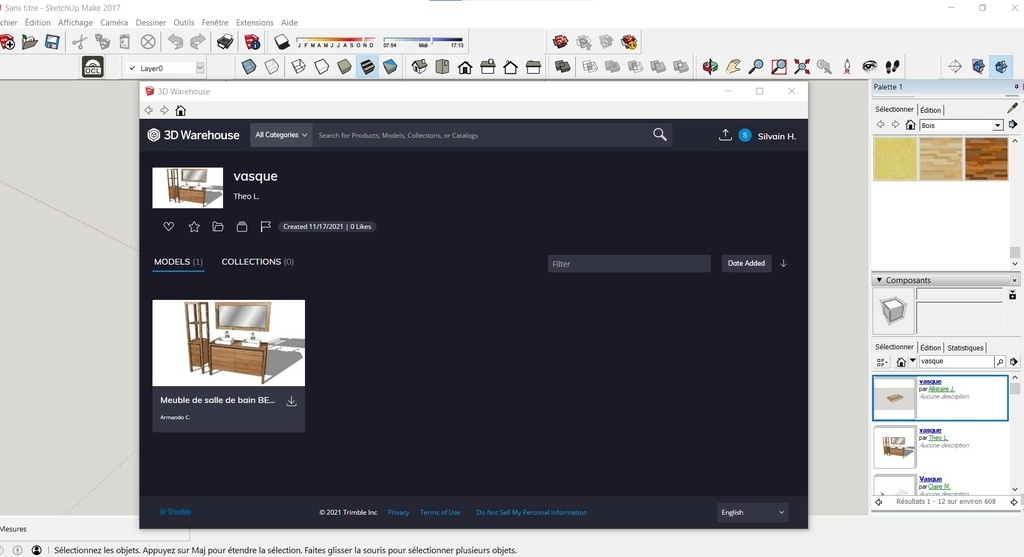Like vasque with the heart icon
Image resolution: width=1024 pixels, height=557 pixels.
point(168,227)
